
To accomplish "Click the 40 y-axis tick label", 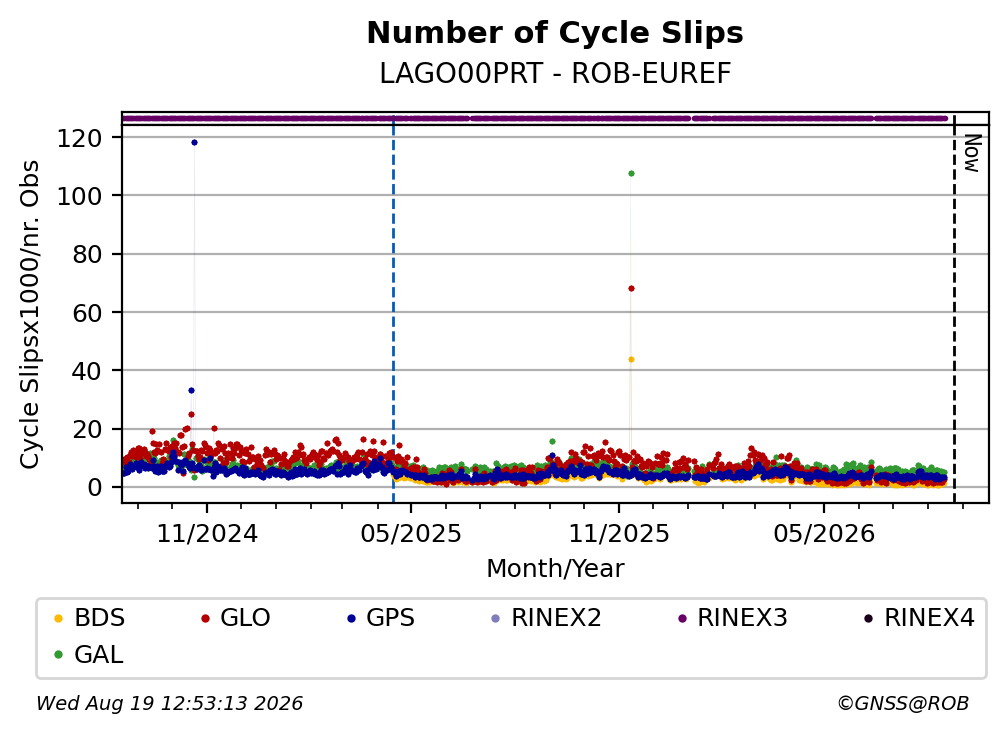I will coord(87,371).
